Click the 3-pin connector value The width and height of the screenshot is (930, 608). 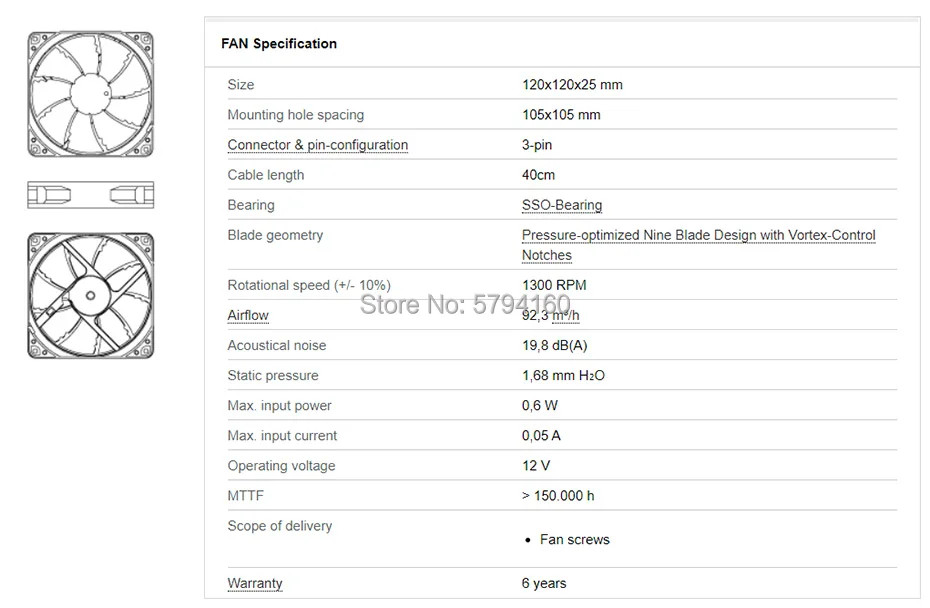(x=537, y=145)
